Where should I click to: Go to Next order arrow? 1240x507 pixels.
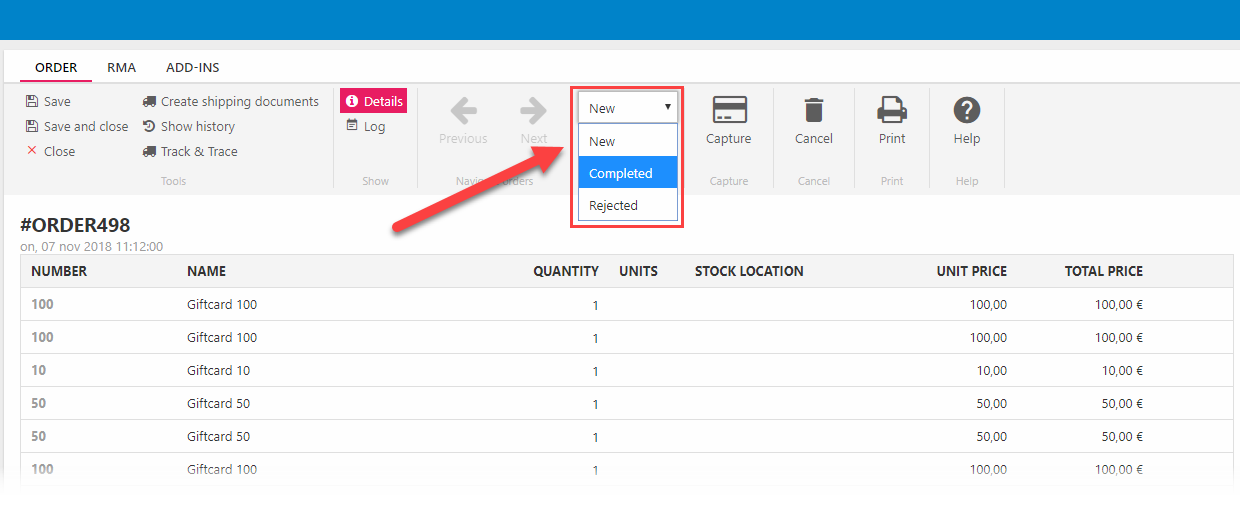533,111
